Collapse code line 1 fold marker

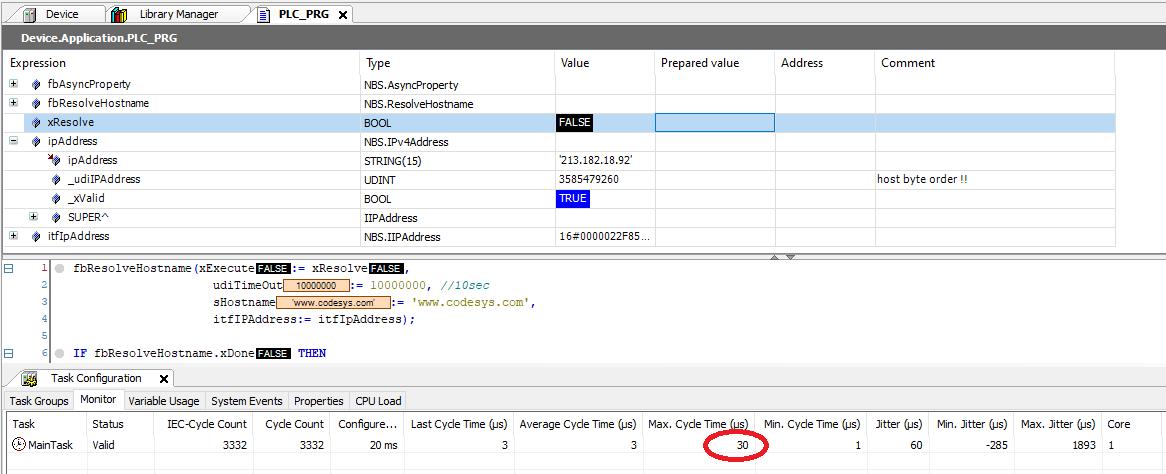(x=9, y=269)
